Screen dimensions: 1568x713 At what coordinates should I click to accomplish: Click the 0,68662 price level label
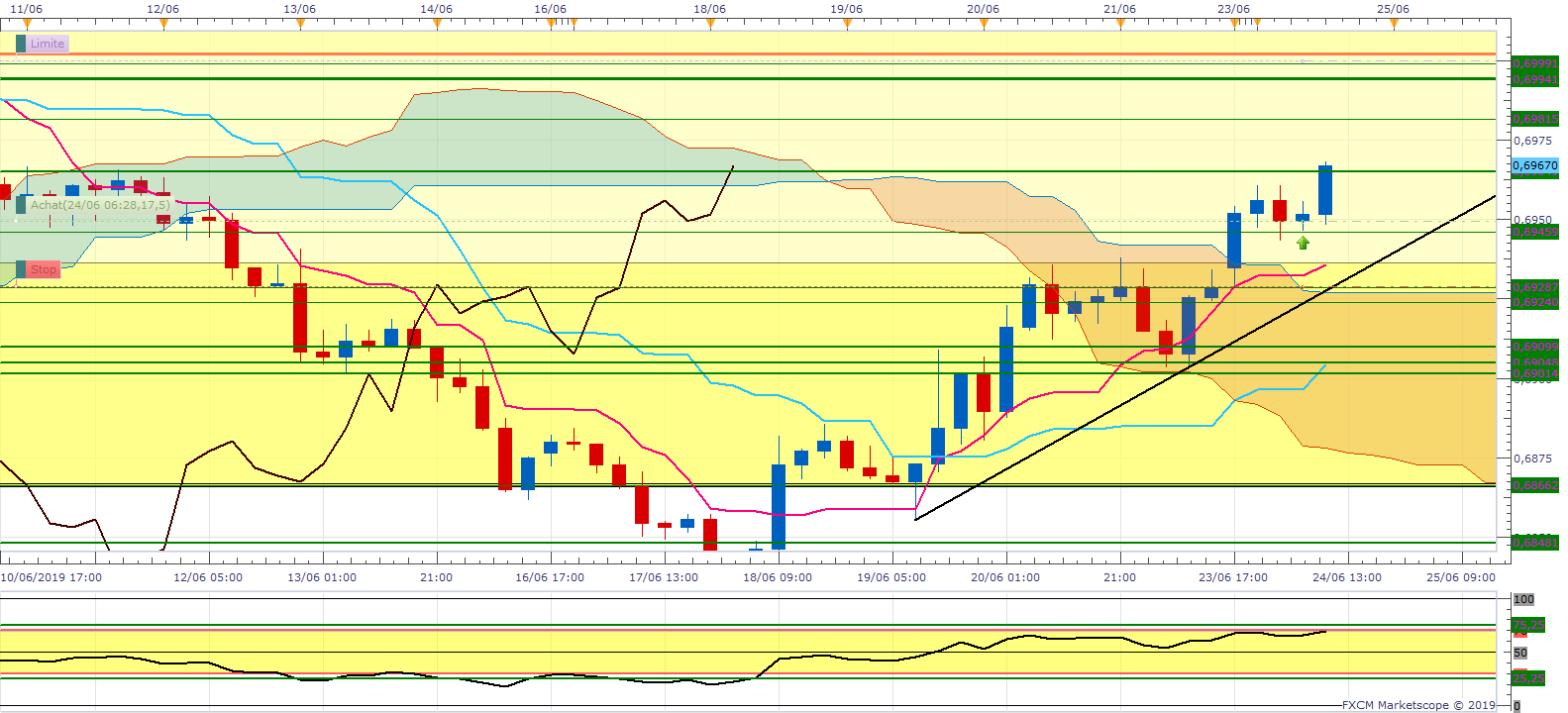[1535, 485]
